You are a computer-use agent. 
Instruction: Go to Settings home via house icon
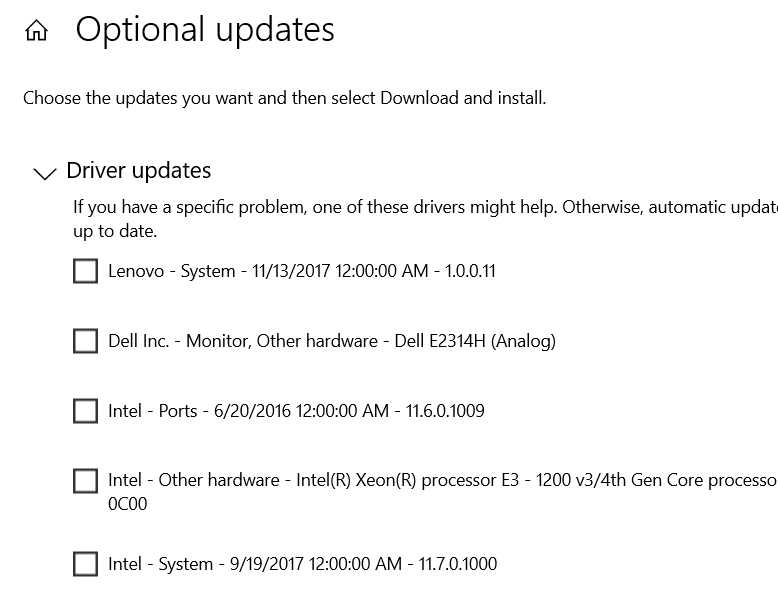pos(36,30)
